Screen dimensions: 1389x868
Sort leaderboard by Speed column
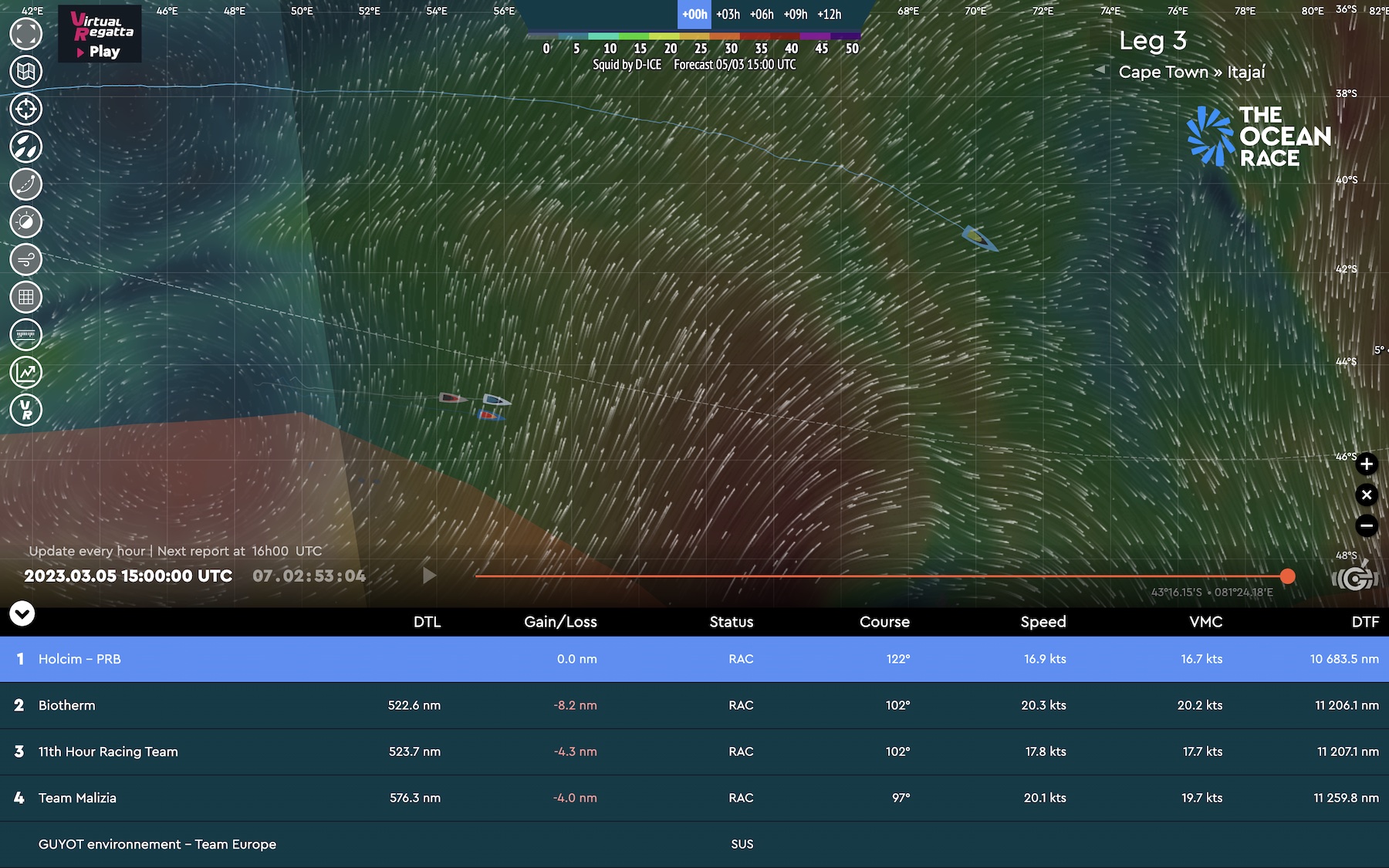click(1043, 622)
